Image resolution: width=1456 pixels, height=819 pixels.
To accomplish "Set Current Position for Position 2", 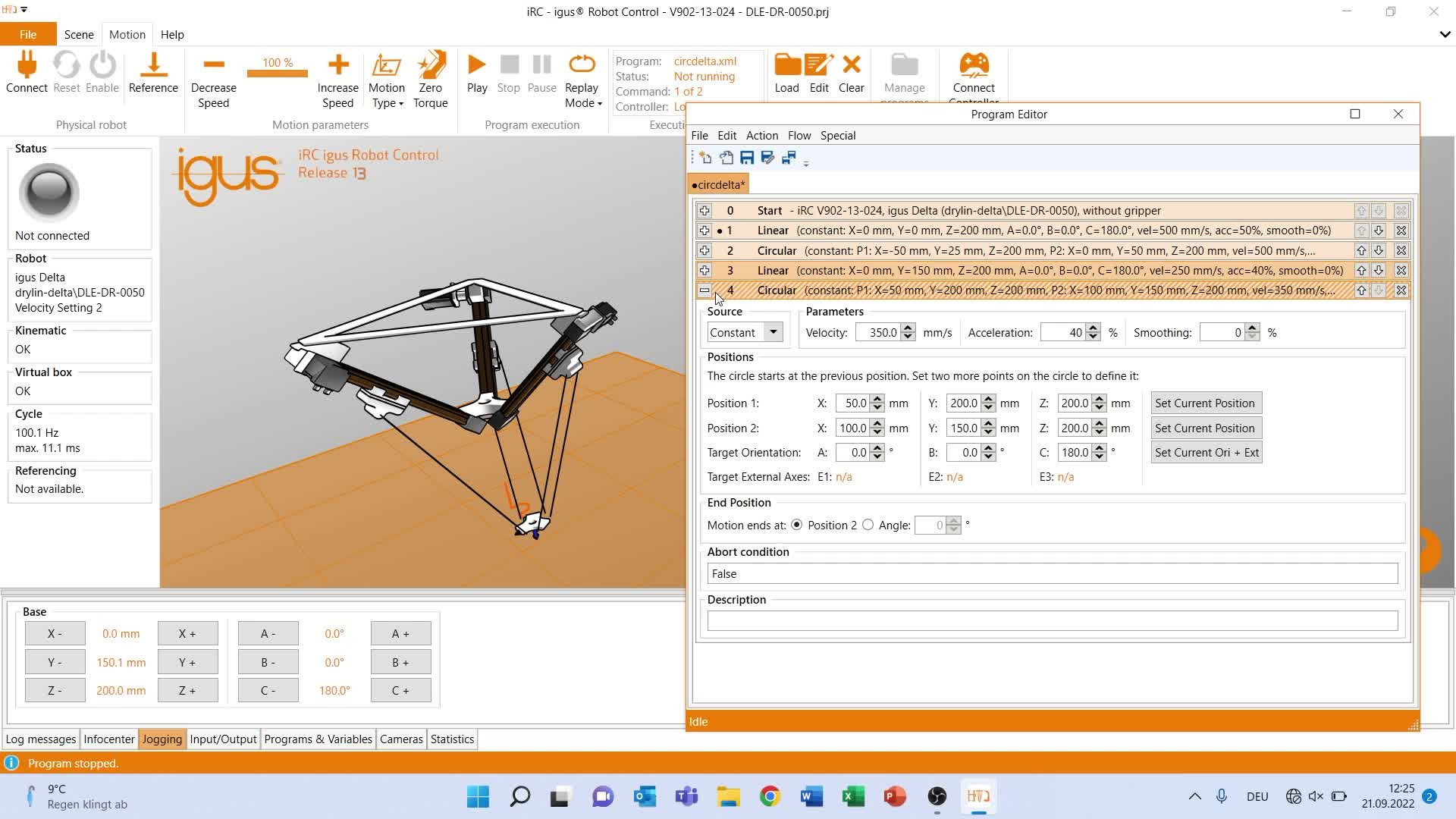I will [1206, 428].
